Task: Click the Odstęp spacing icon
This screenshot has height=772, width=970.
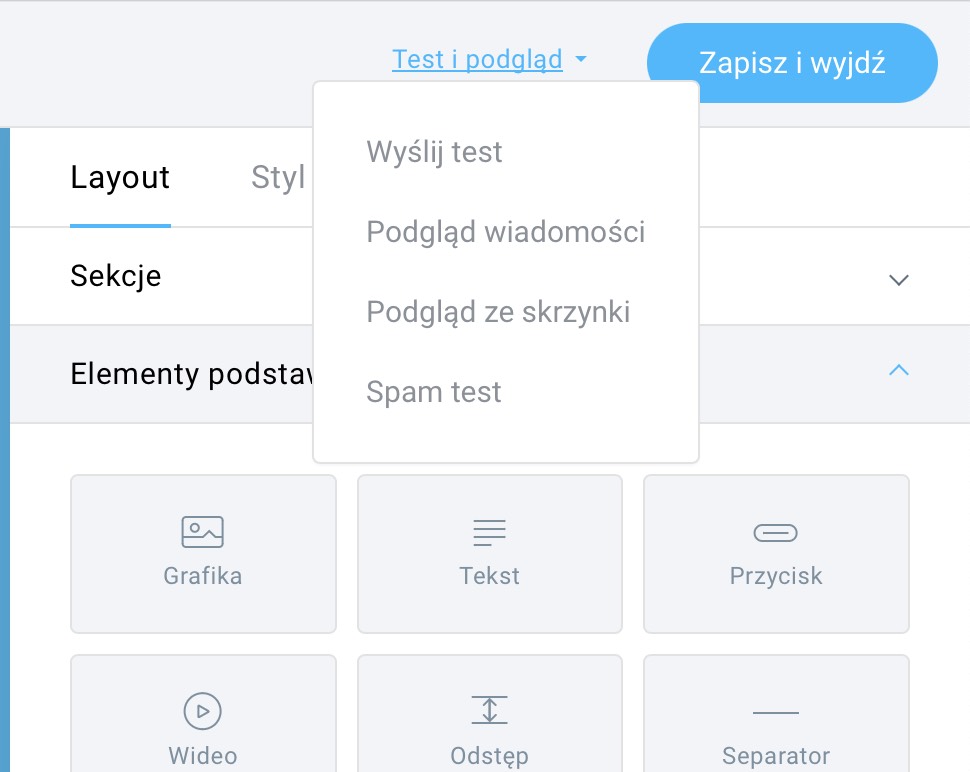Action: [489, 710]
